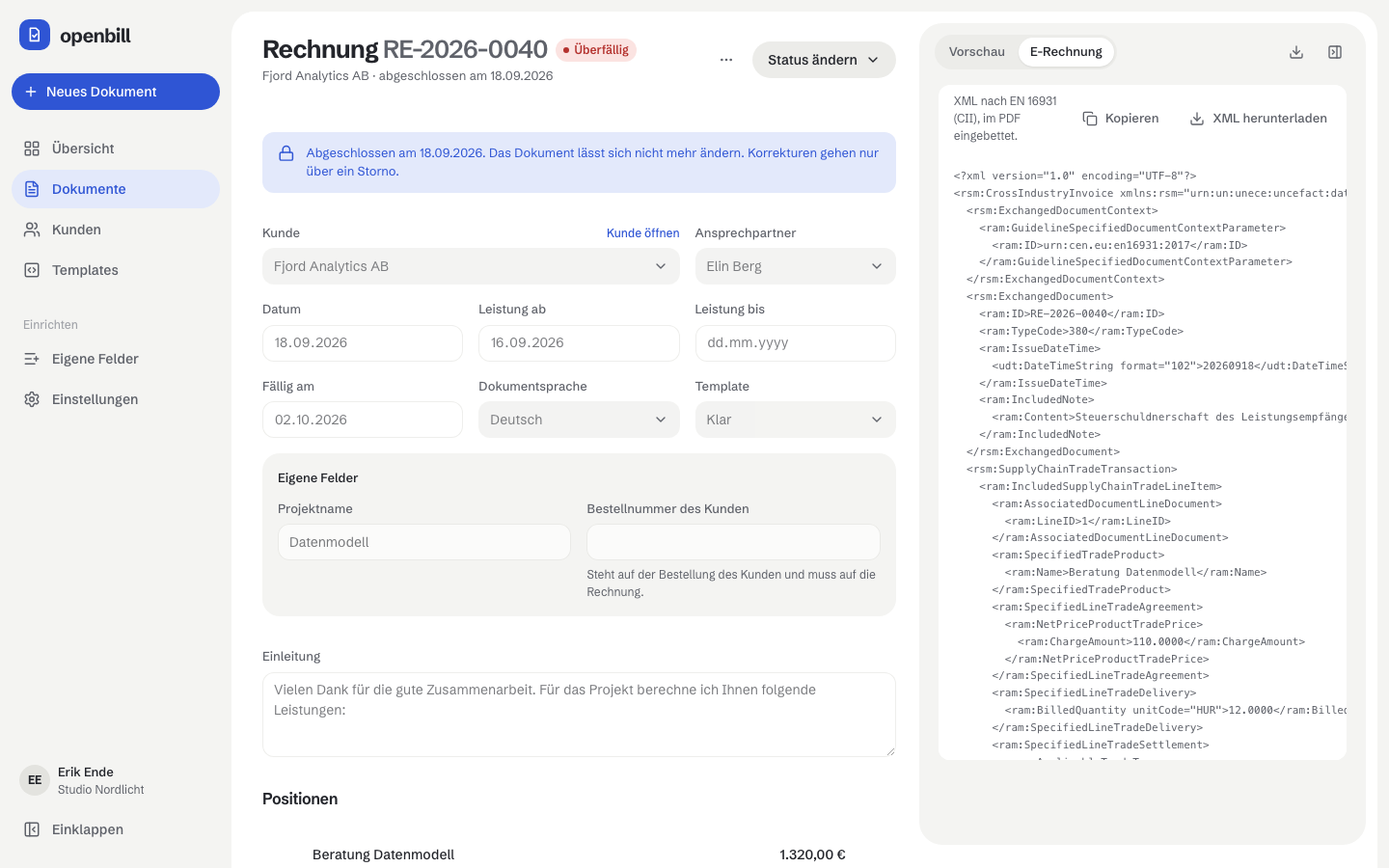Click the Fällig am date field

point(363,420)
